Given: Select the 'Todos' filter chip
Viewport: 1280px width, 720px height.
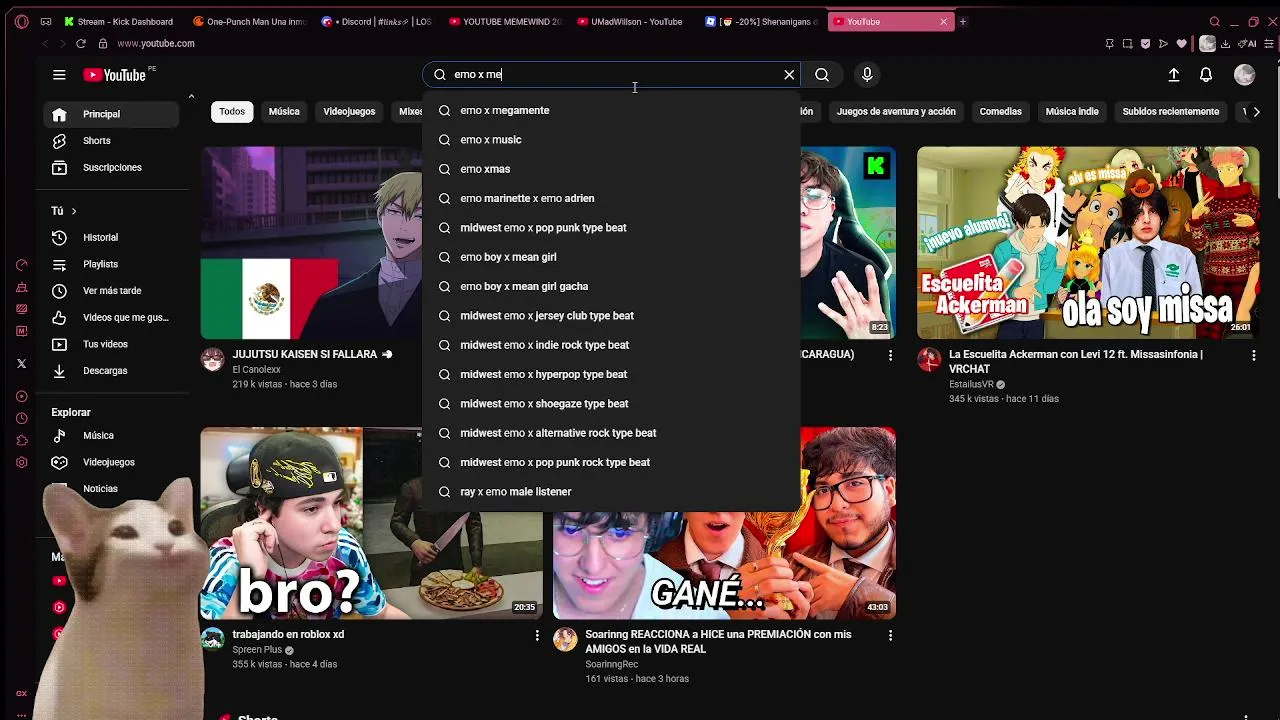Looking at the screenshot, I should pos(232,112).
